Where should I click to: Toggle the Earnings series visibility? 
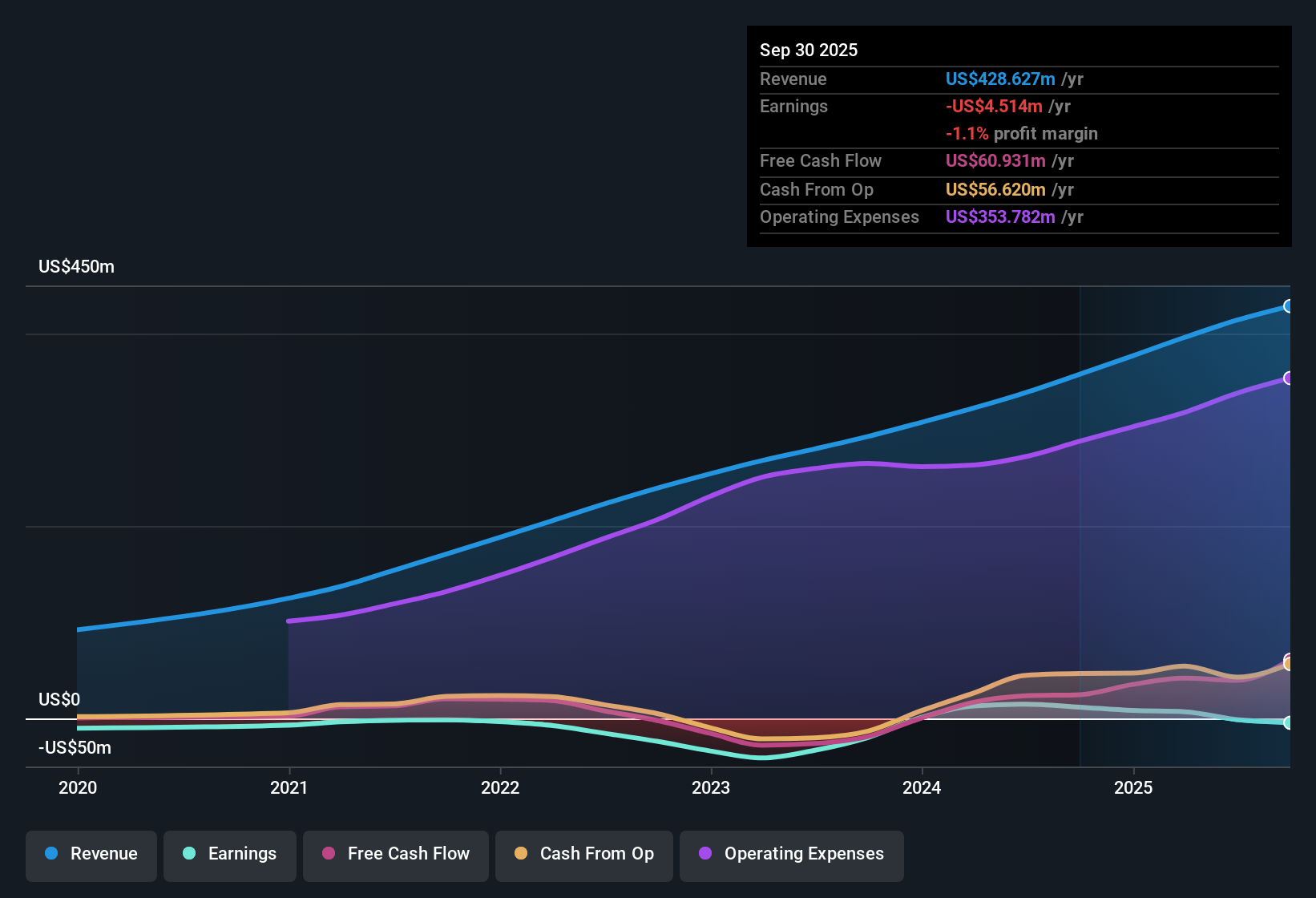tap(229, 854)
